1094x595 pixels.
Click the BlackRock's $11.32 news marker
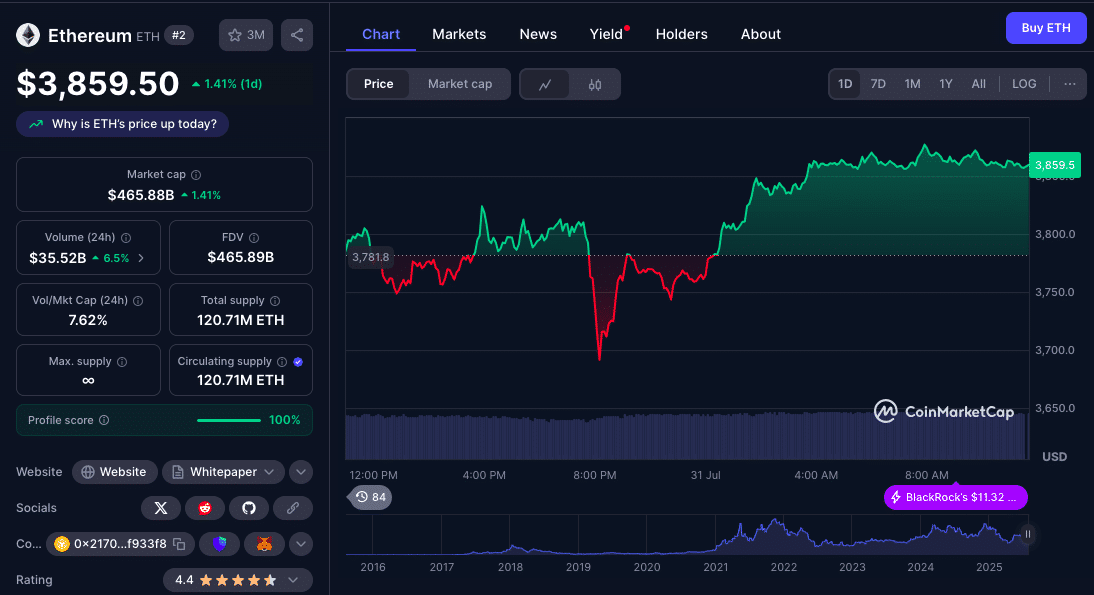tap(954, 497)
